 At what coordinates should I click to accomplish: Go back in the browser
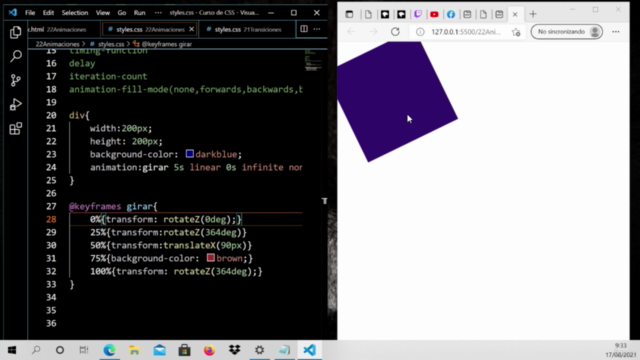coord(351,31)
